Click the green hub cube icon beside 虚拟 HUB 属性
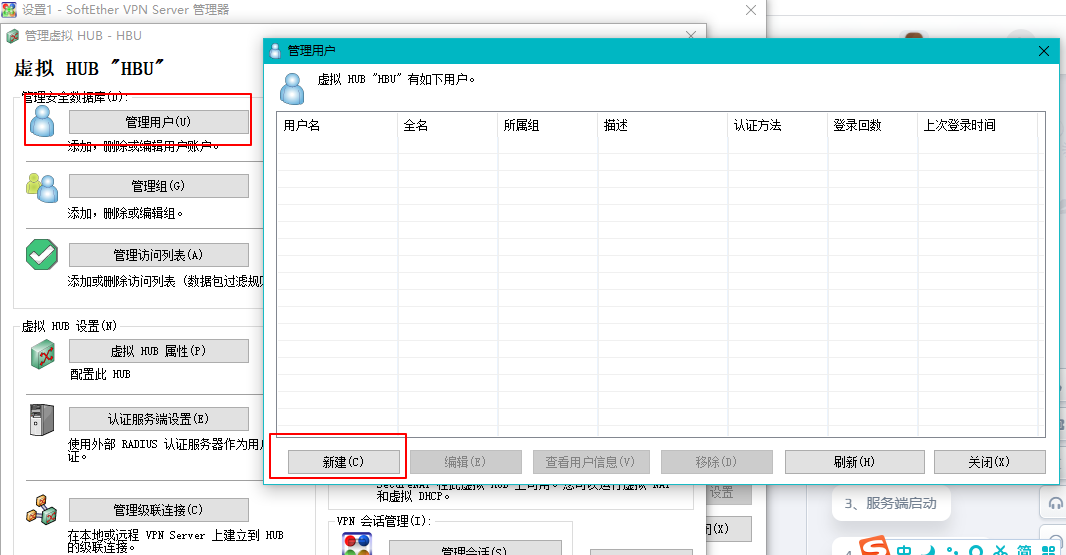Viewport: 1066px width, 555px height. [x=43, y=354]
